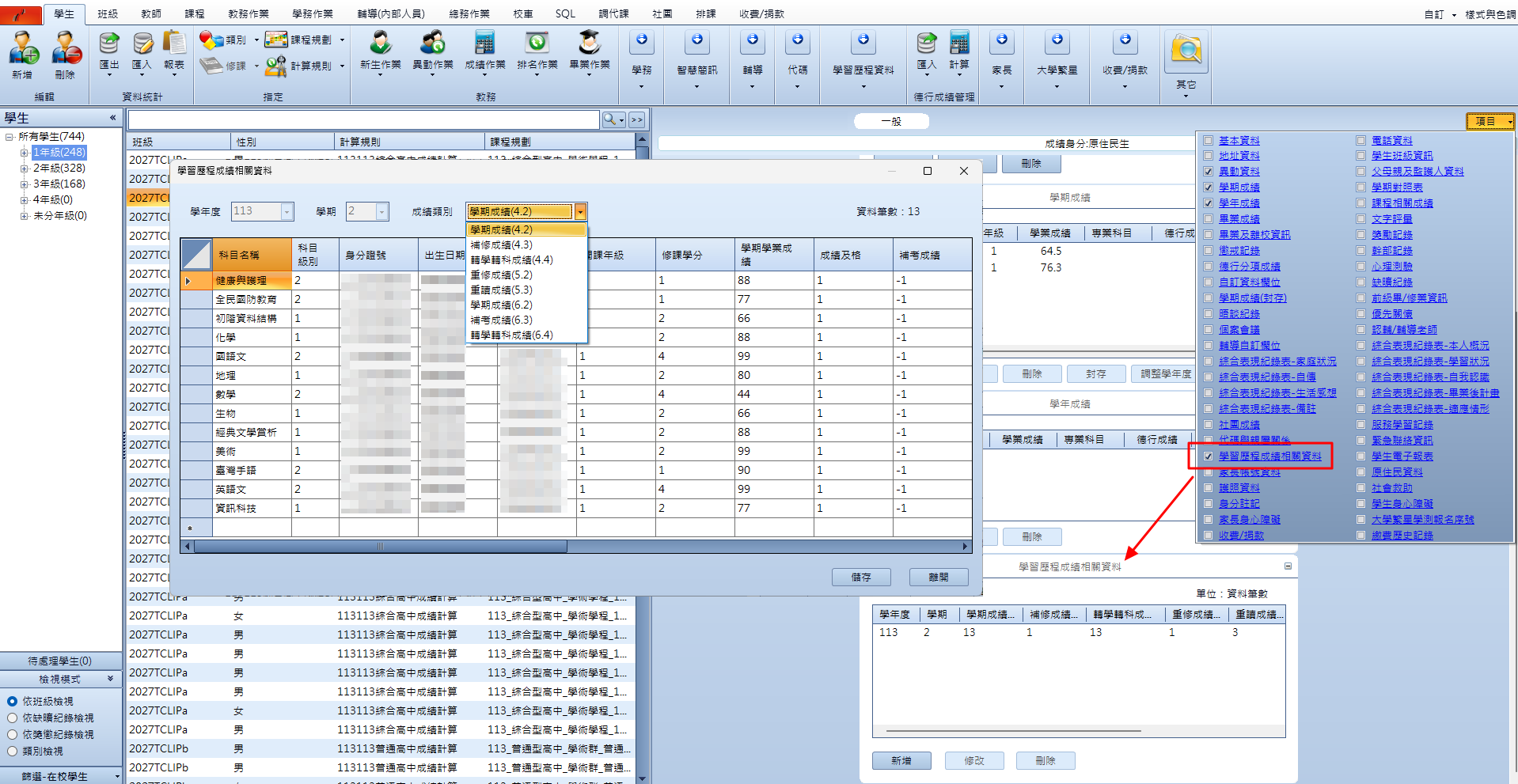Open the 成績類別 combo box arrow
Screen dimensions: 1518x784
pyautogui.click(x=580, y=212)
